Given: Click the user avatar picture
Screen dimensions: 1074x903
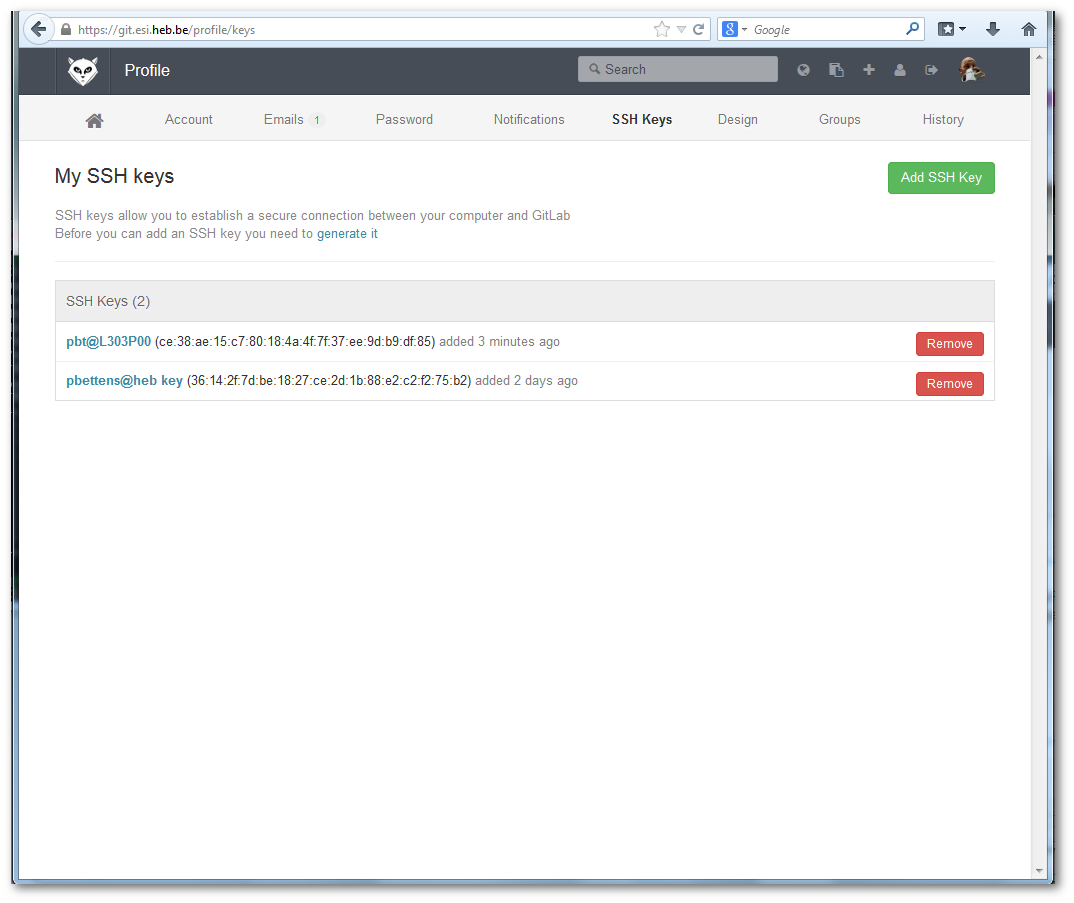Looking at the screenshot, I should pyautogui.click(x=971, y=70).
